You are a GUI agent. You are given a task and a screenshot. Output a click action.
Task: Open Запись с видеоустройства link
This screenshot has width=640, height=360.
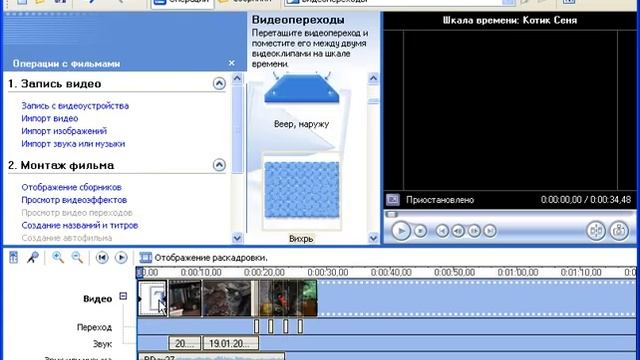[75, 106]
